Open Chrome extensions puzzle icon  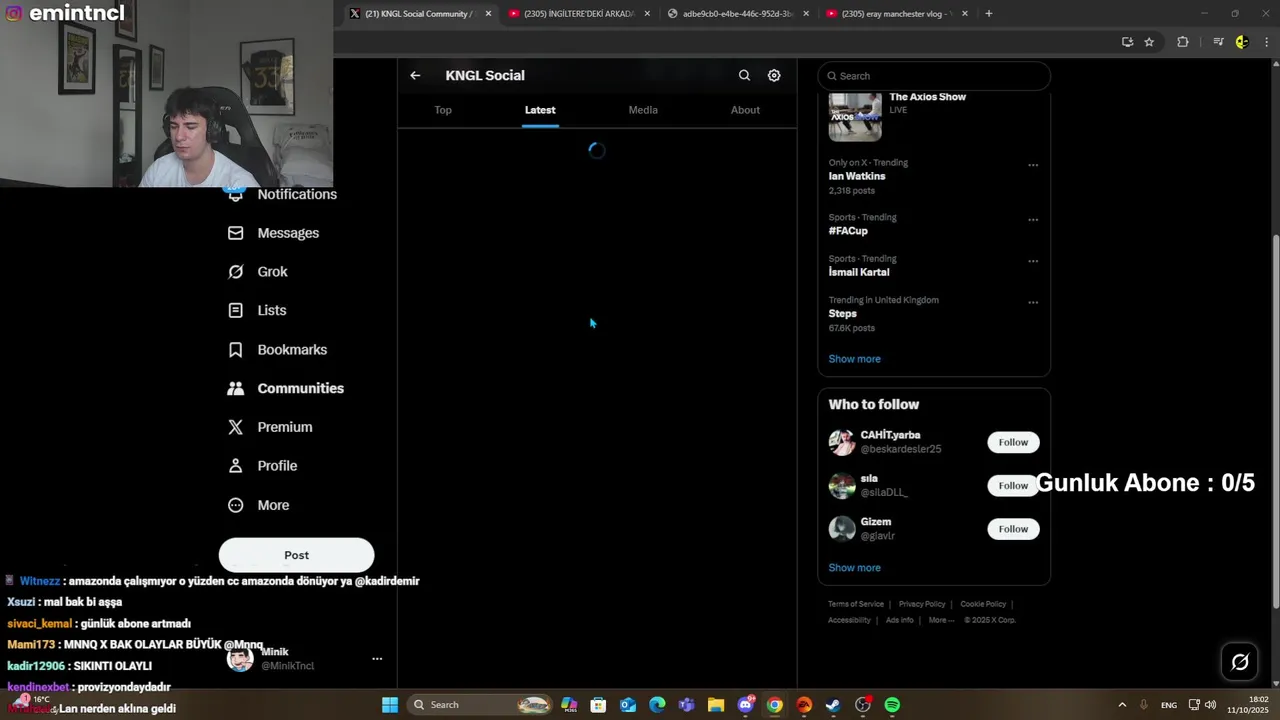point(1183,42)
